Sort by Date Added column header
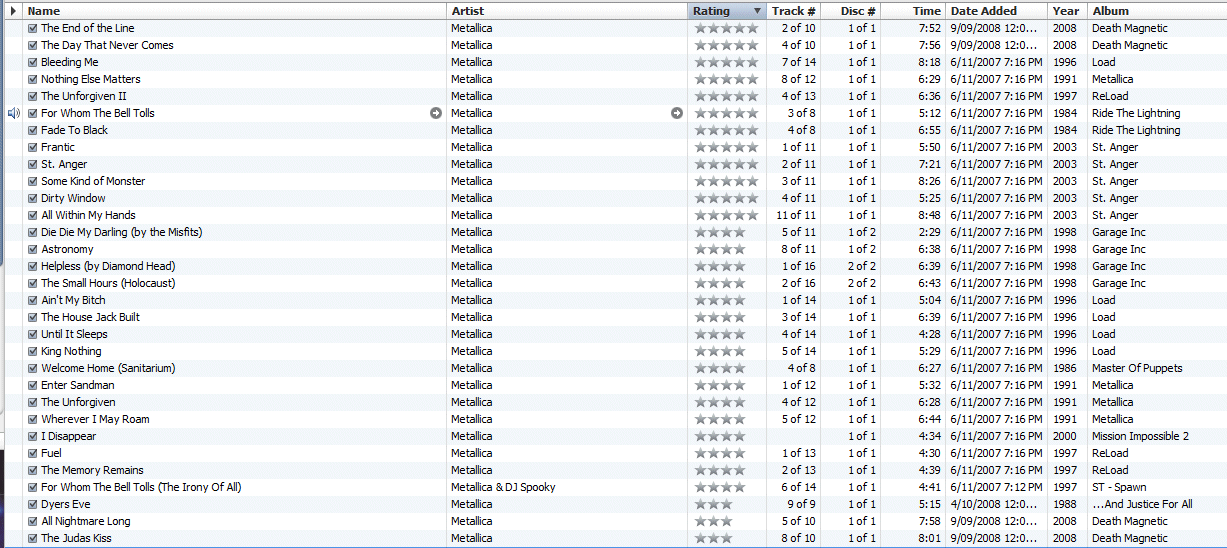The height and width of the screenshot is (548, 1227). click(x=997, y=11)
